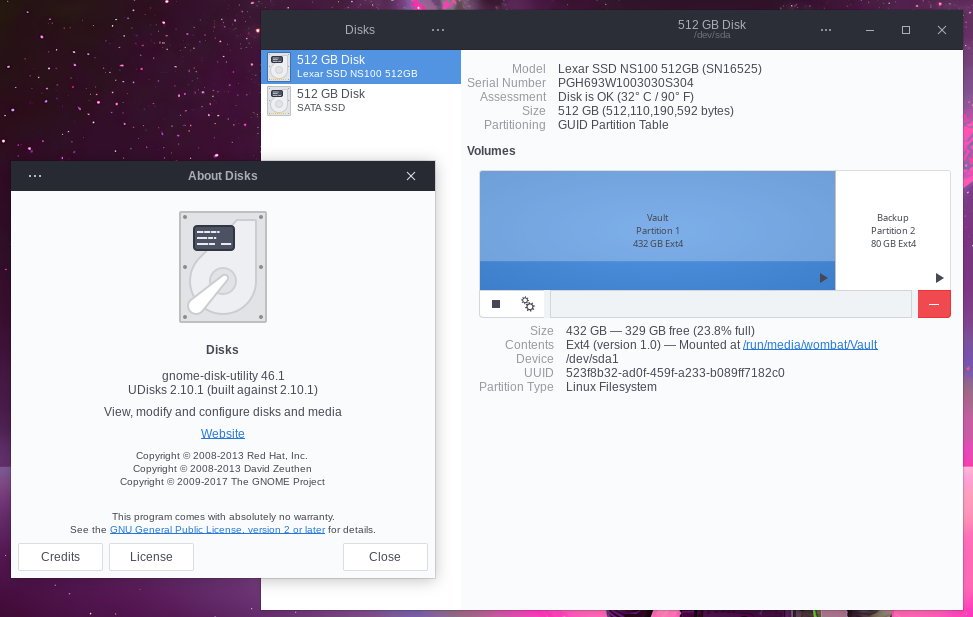The width and height of the screenshot is (973, 617).
Task: Click gnome-disk-utility 46.1 version text
Action: pos(223,376)
